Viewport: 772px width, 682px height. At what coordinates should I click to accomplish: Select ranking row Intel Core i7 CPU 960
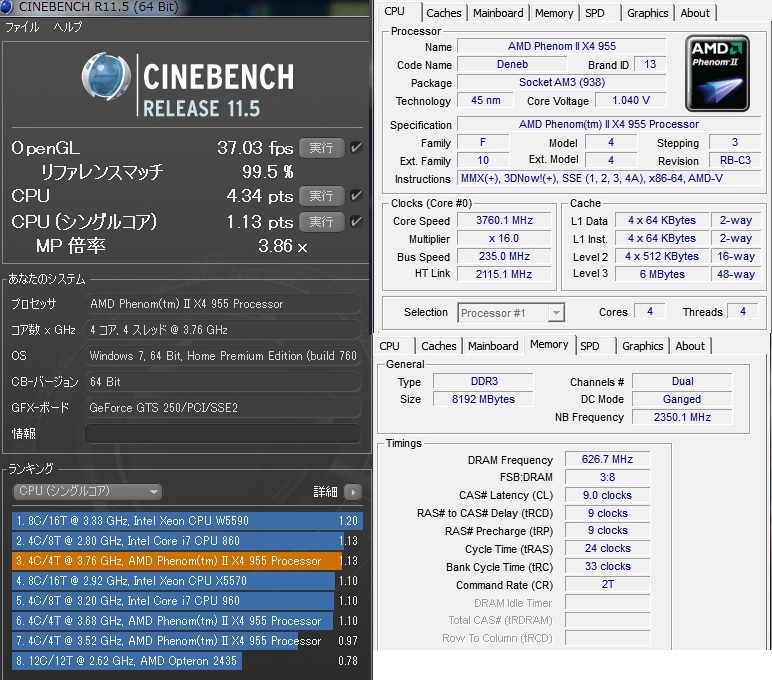(187, 601)
